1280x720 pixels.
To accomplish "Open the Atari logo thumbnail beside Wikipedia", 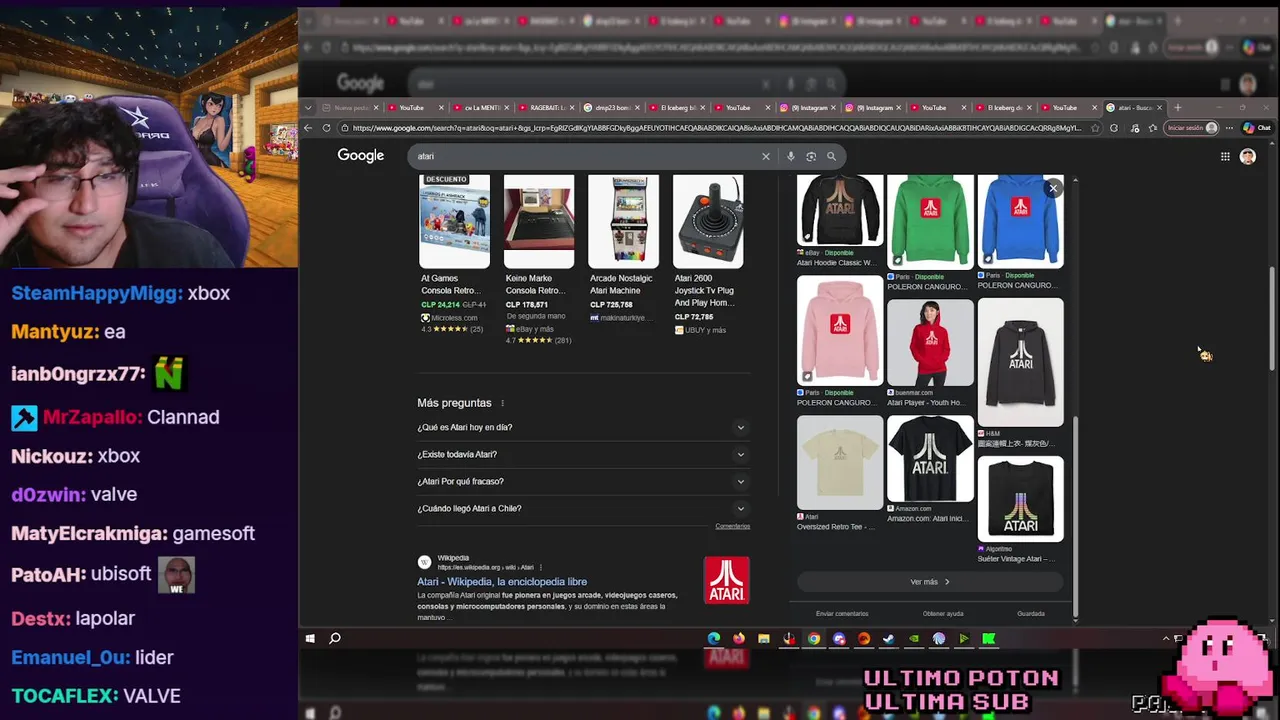I will [727, 580].
